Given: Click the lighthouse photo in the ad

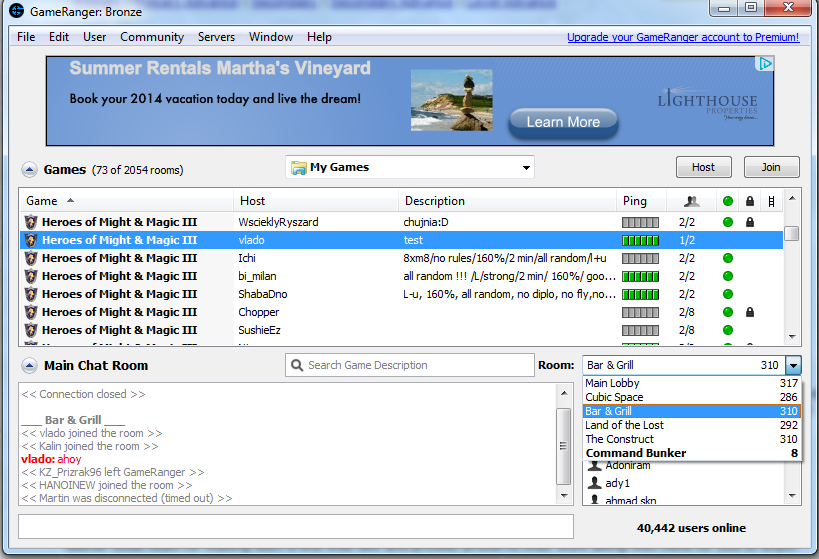Looking at the screenshot, I should [x=452, y=100].
